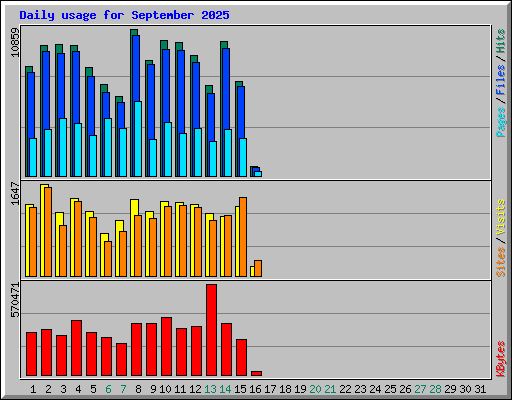
Task: Click the tall red KBytes bar for day 13
Action: point(211,330)
